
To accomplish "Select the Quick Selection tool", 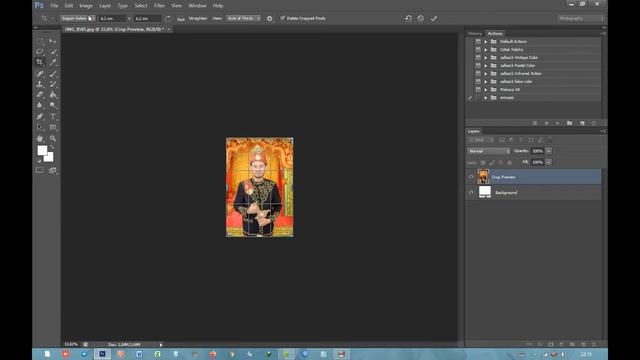I will click(53, 52).
